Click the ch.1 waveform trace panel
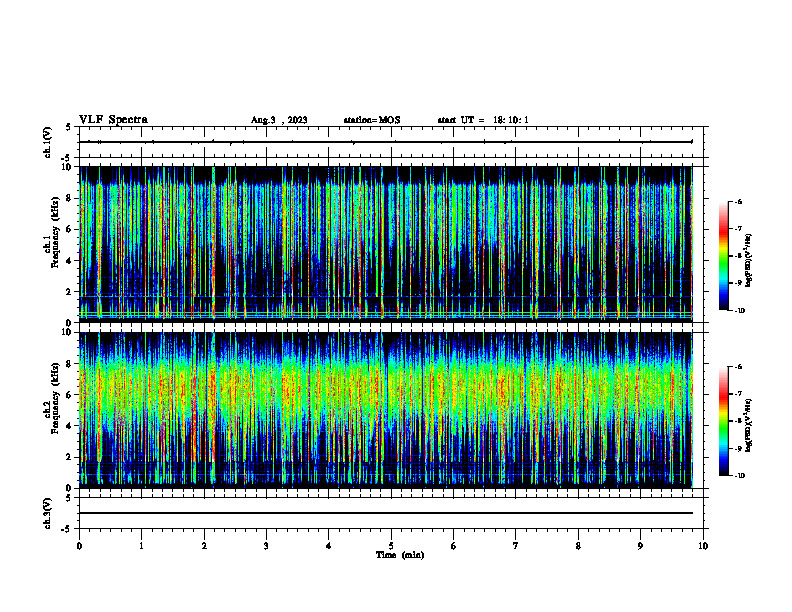The height and width of the screenshot is (612, 792). (x=391, y=142)
